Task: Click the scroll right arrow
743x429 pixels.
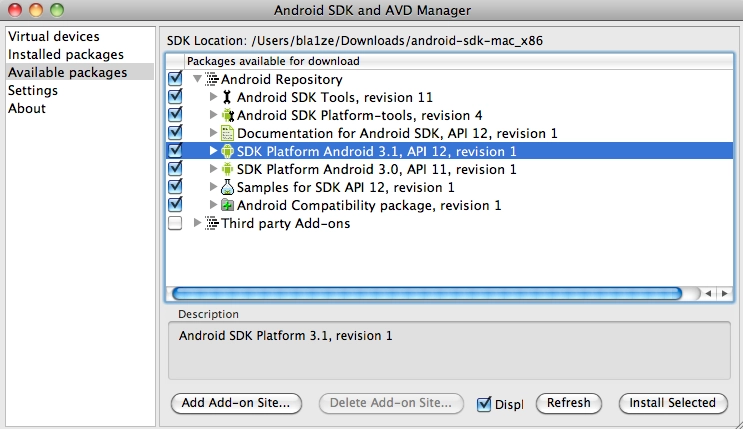Action: 725,293
